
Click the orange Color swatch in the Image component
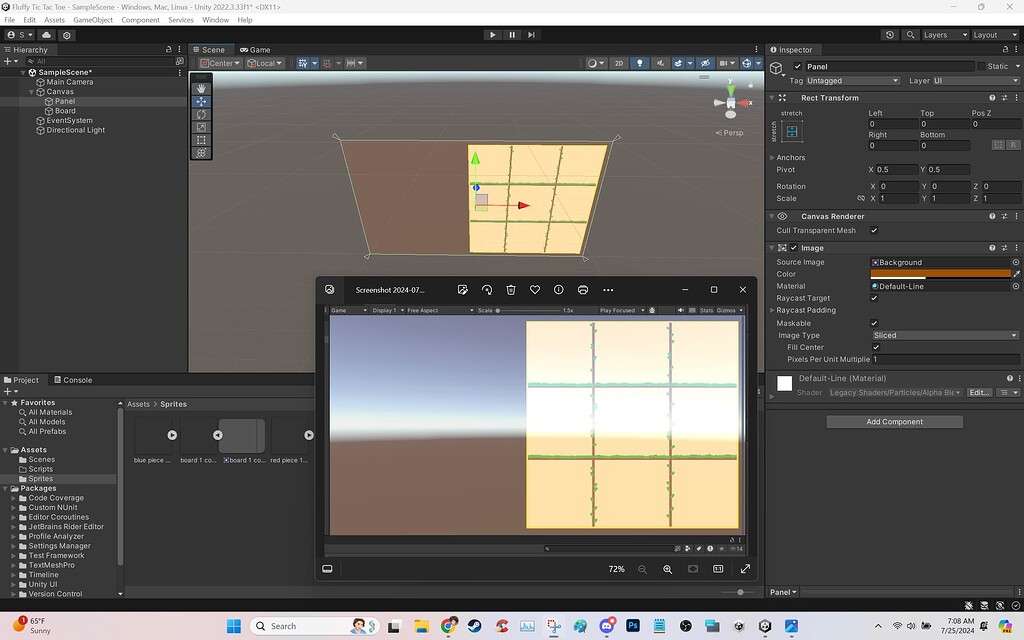point(941,274)
